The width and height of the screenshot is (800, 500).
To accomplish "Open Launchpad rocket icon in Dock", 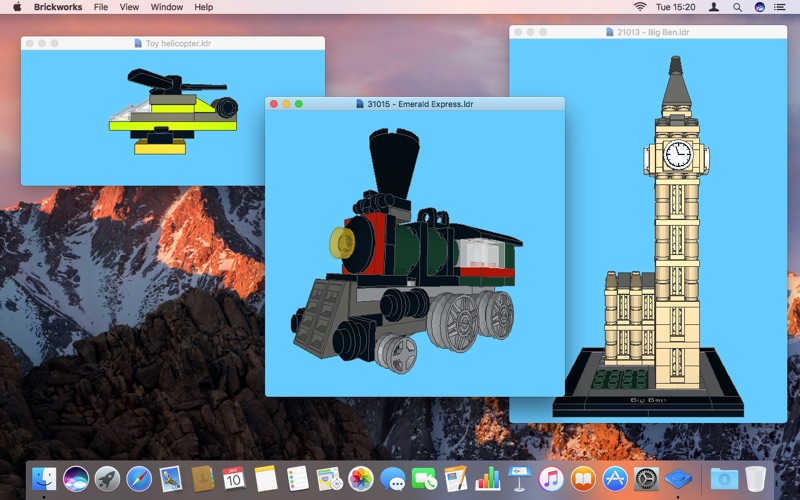I will (x=108, y=479).
